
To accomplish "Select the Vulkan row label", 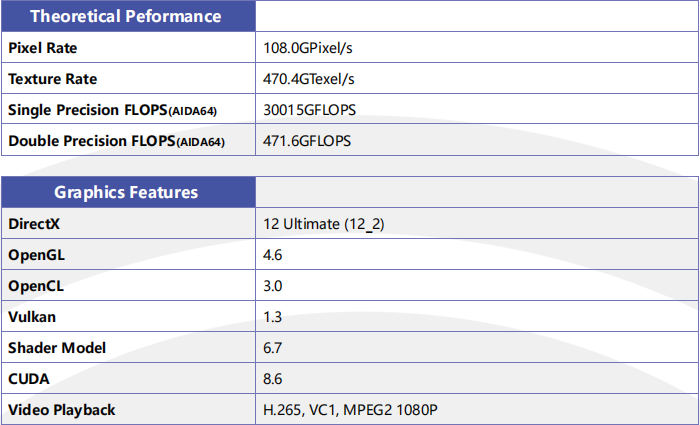I will tap(32, 317).
